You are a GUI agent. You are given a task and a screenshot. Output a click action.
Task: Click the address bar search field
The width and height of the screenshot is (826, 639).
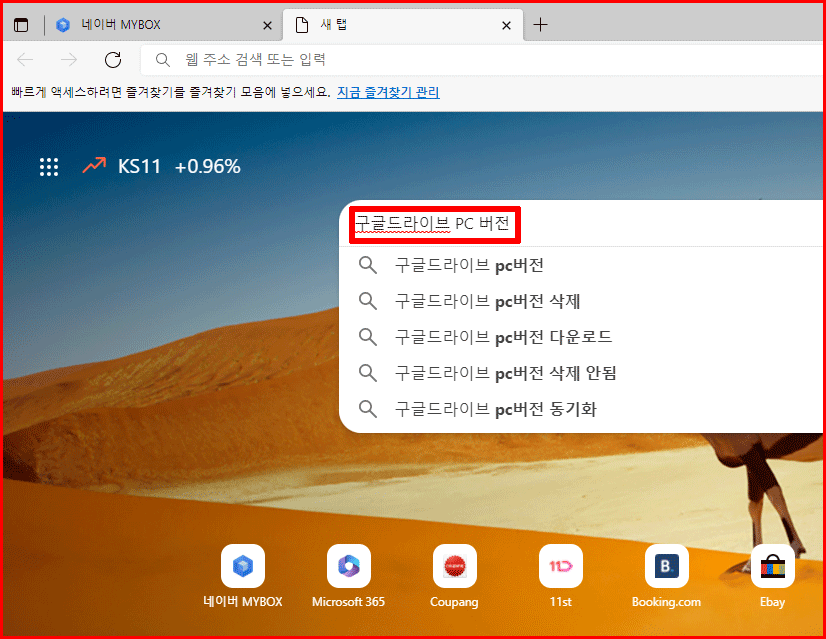tap(483, 60)
